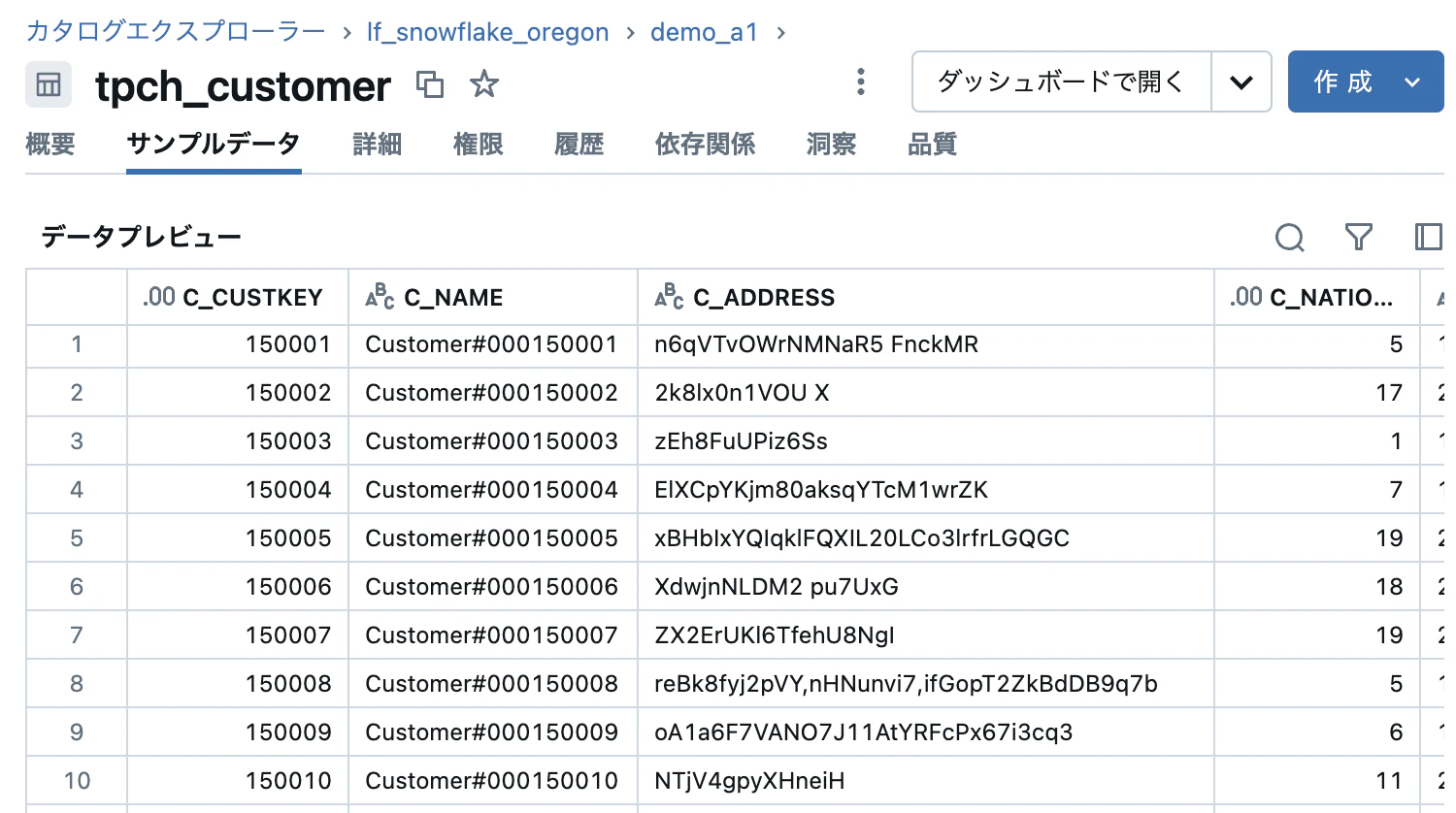Open the 作成 create dropdown
The image size is (1456, 813).
click(1366, 82)
